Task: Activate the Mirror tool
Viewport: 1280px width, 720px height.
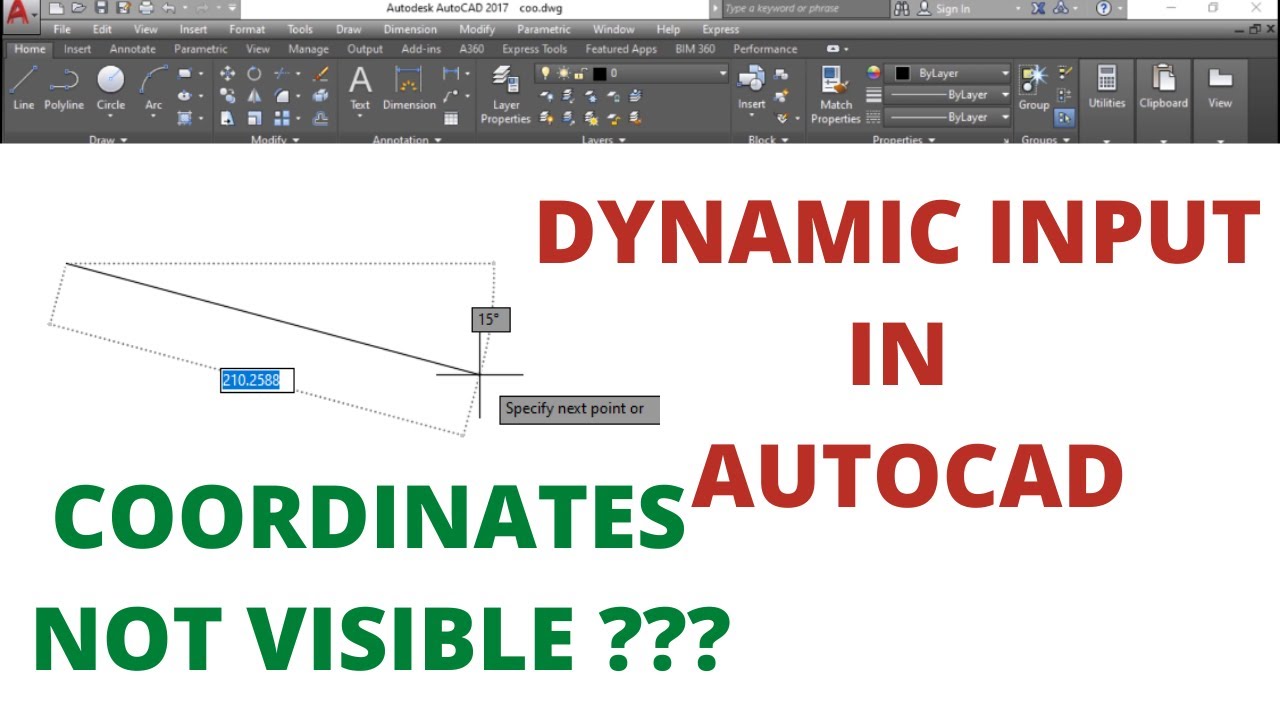Action: pos(255,96)
